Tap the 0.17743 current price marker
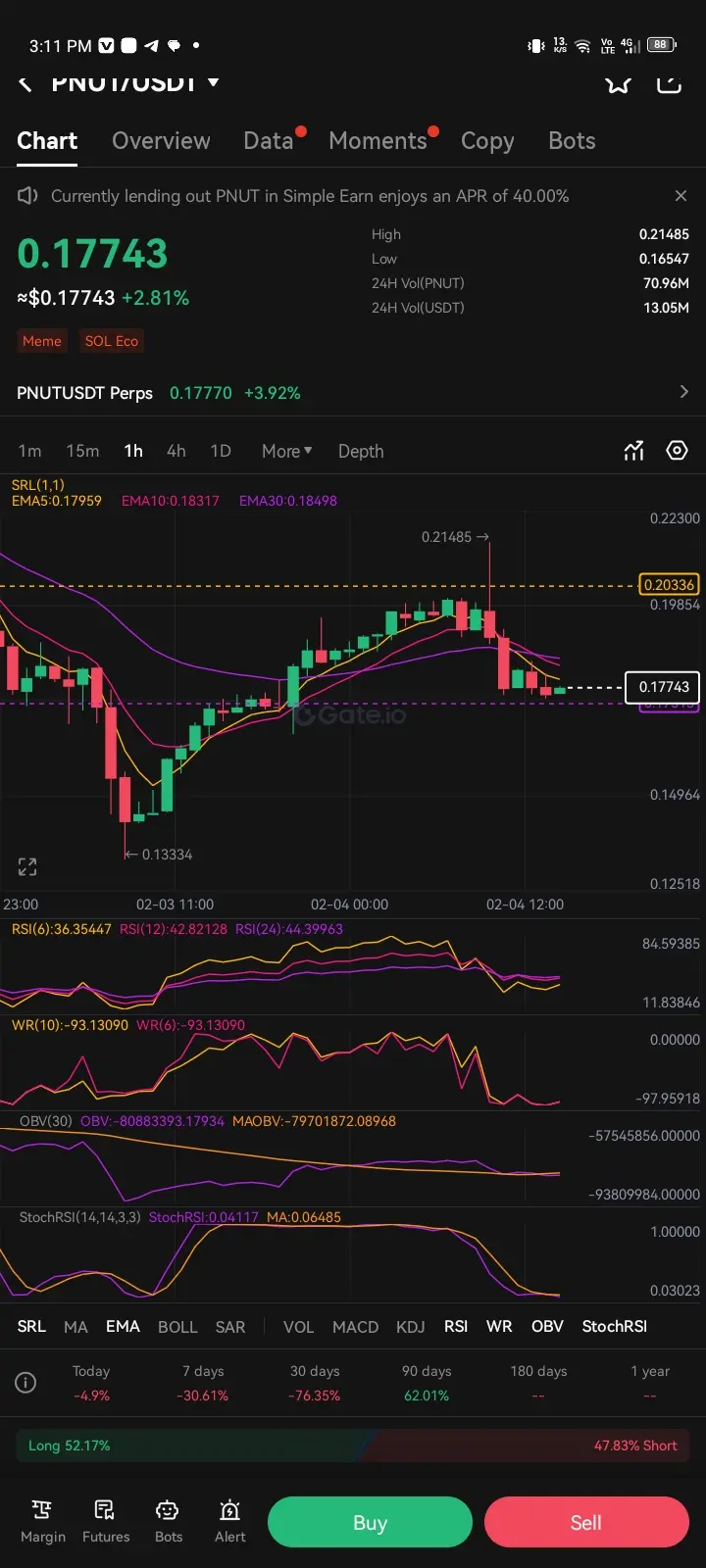This screenshot has height=1568, width=706. [x=664, y=687]
